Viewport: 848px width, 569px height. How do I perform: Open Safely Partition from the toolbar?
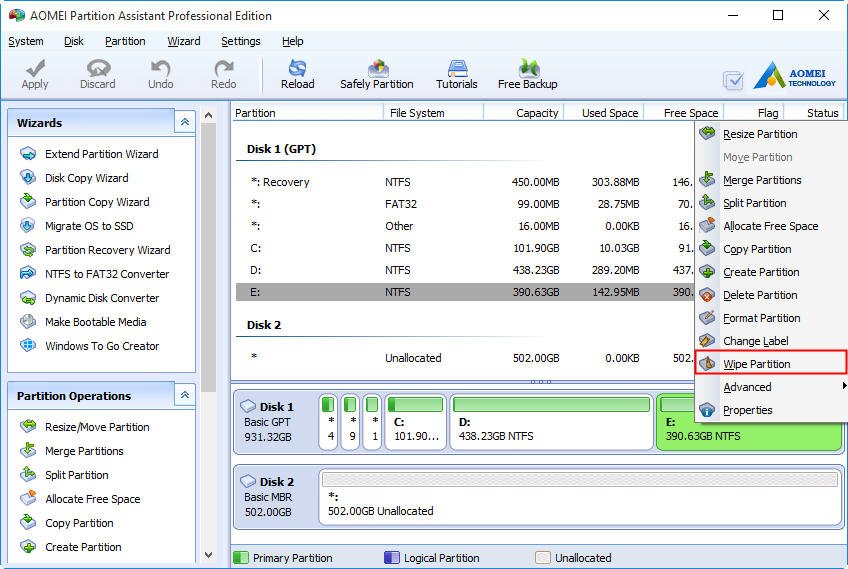(377, 68)
